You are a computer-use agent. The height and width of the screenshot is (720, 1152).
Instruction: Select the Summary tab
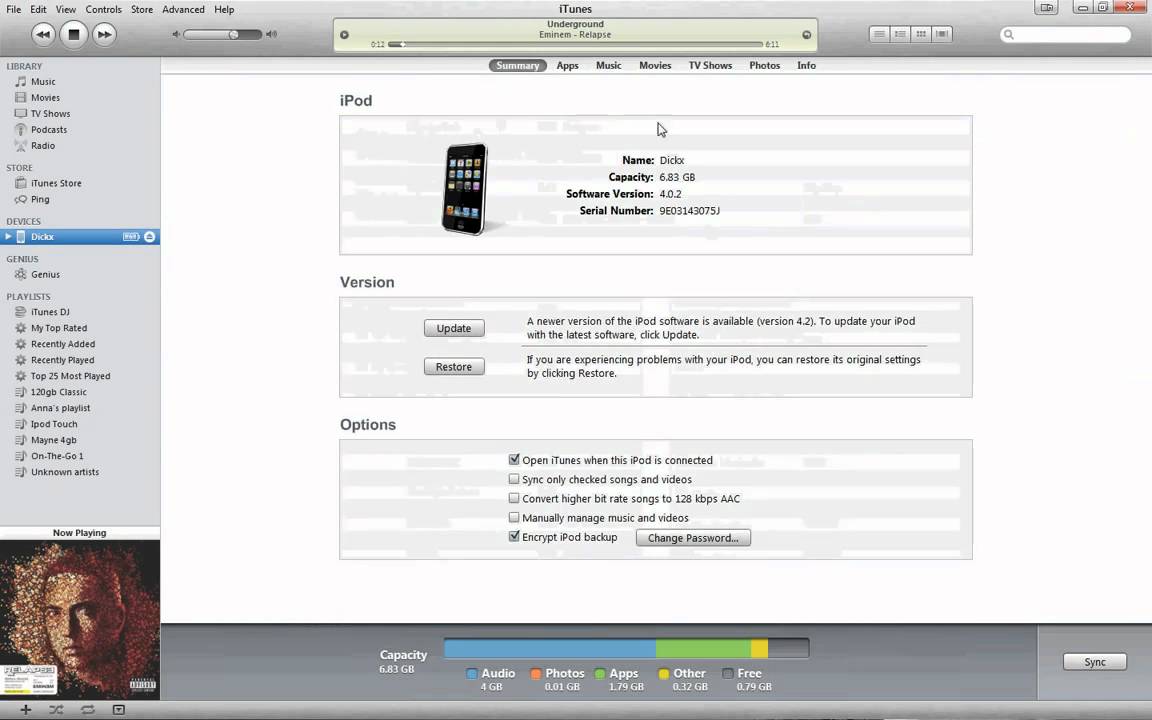tap(517, 65)
